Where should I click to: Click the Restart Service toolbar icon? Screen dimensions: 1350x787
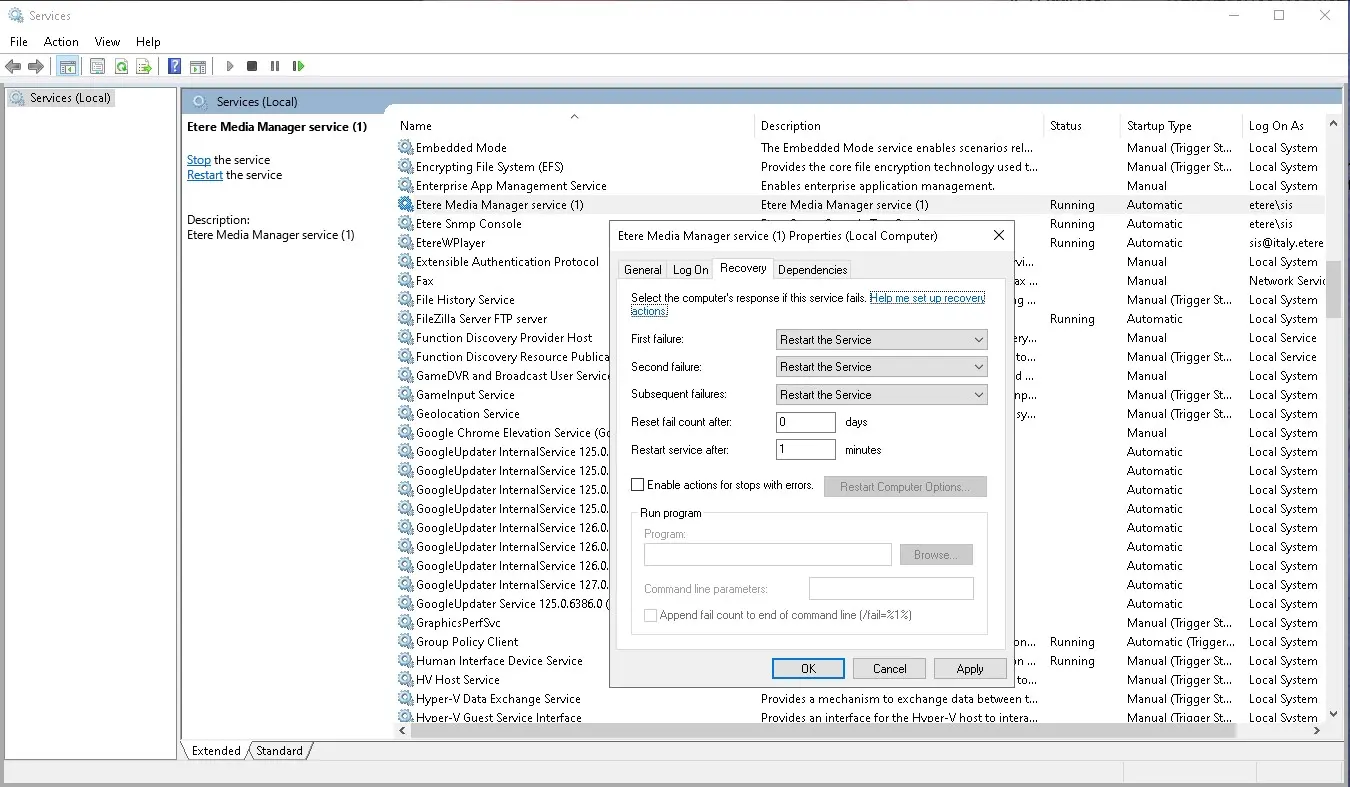pyautogui.click(x=298, y=66)
